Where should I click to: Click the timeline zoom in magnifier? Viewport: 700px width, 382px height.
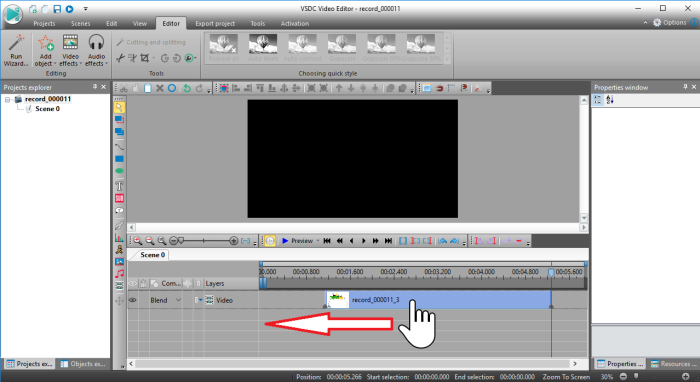[138, 241]
